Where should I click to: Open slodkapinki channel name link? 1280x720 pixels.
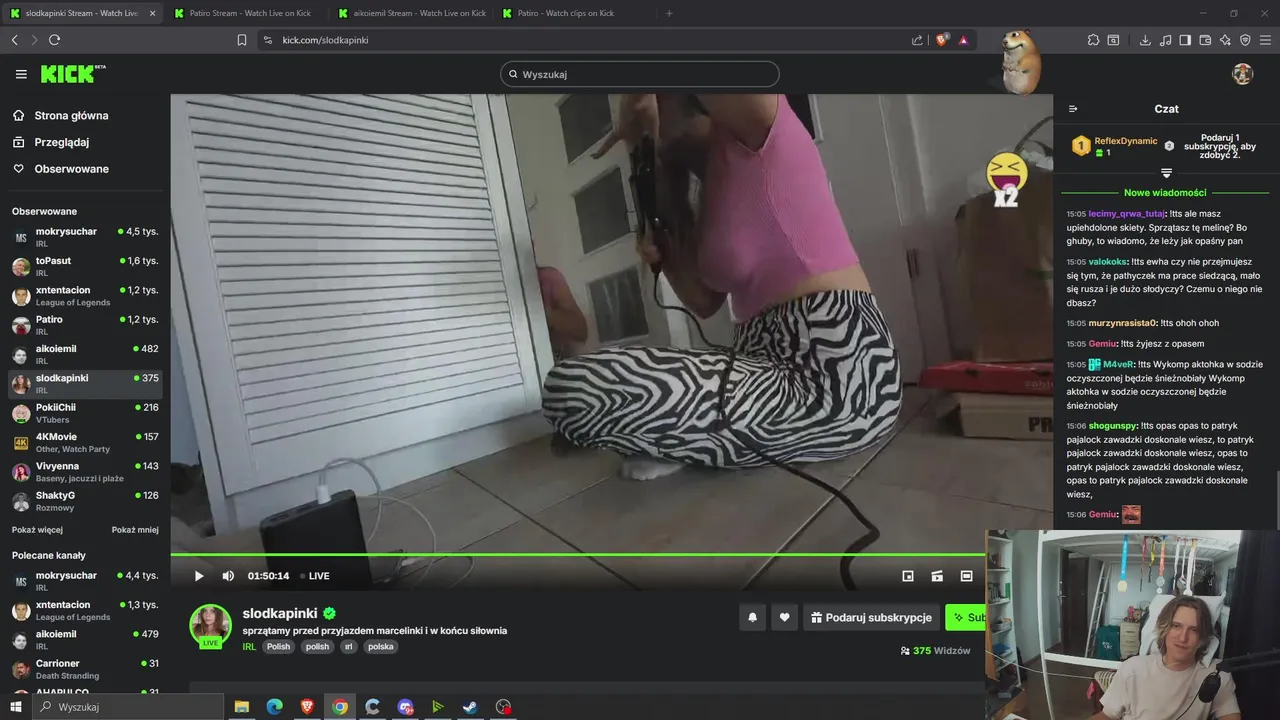pos(280,613)
